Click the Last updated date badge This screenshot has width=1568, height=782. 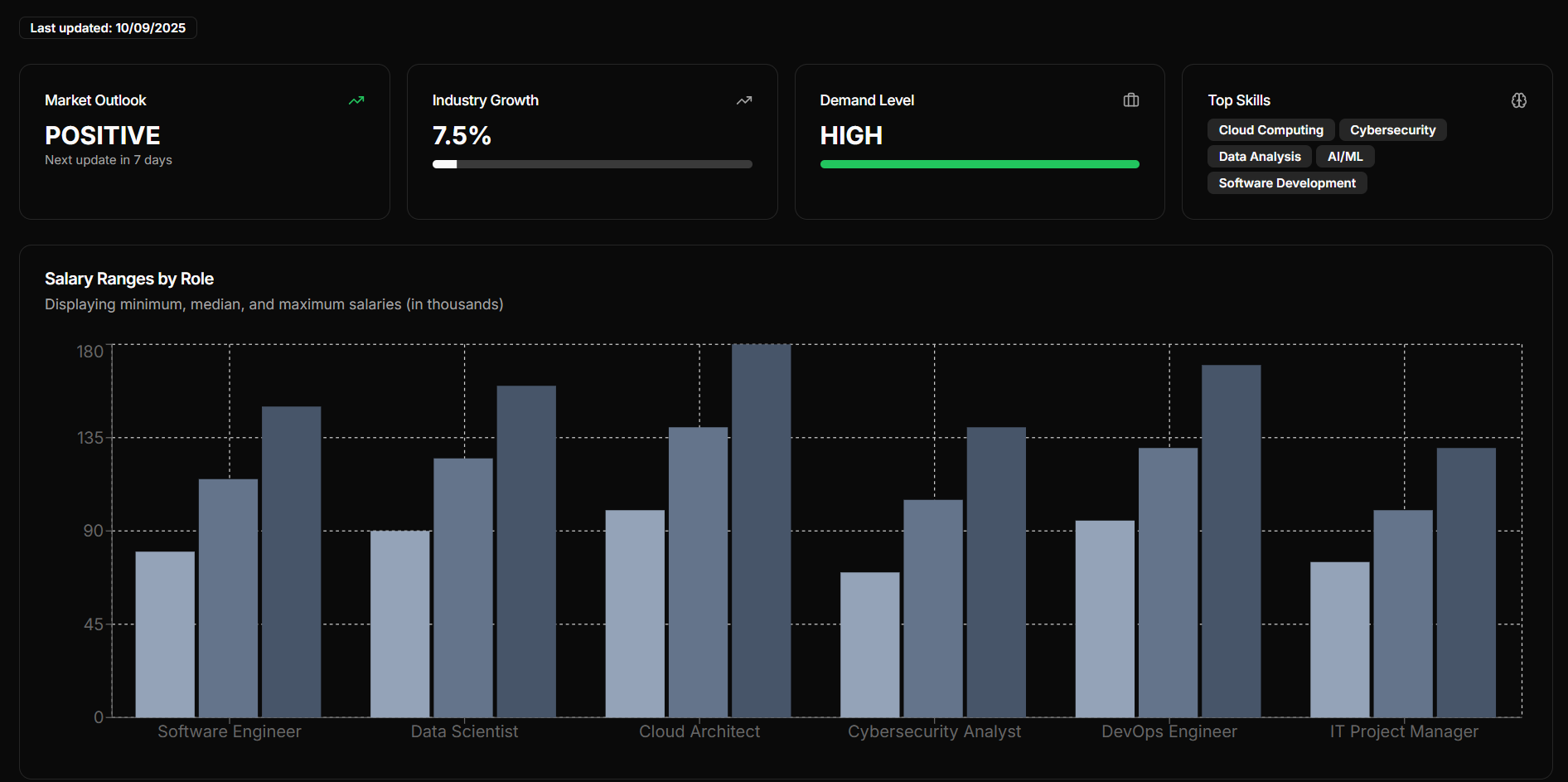tap(108, 28)
